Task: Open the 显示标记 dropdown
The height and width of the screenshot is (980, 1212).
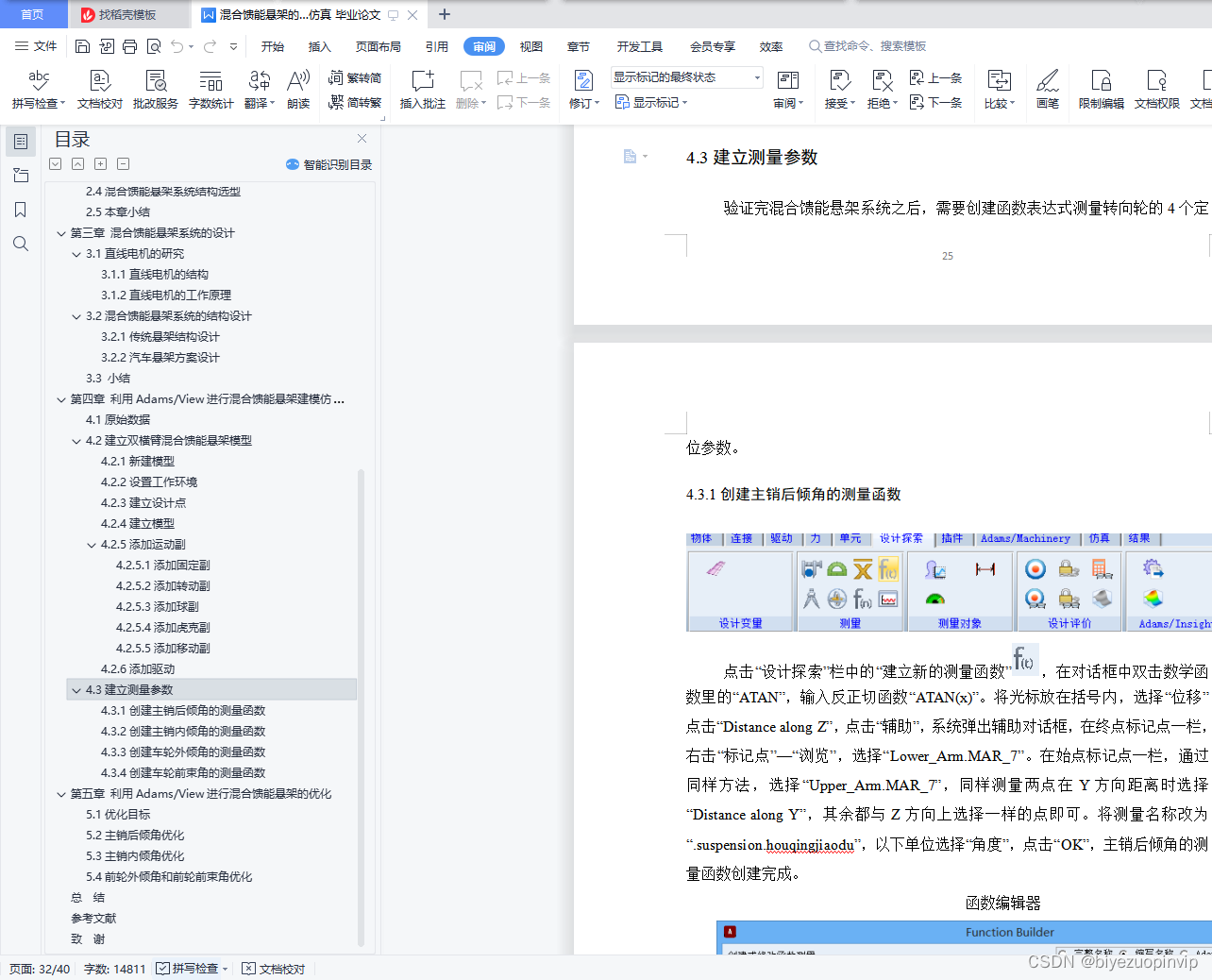Action: (651, 102)
